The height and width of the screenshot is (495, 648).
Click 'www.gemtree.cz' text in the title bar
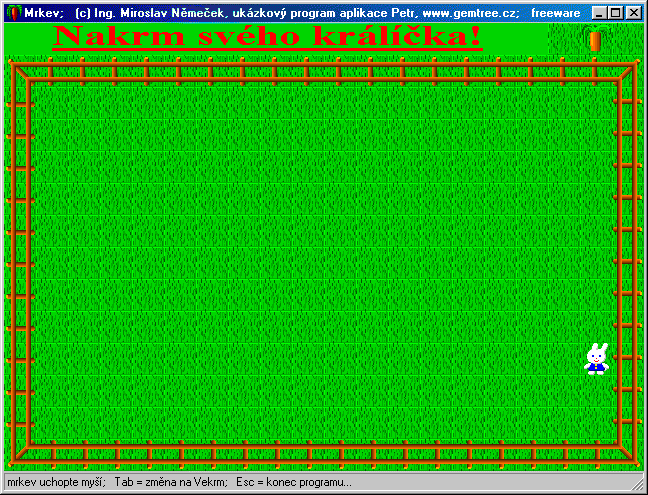(x=471, y=13)
